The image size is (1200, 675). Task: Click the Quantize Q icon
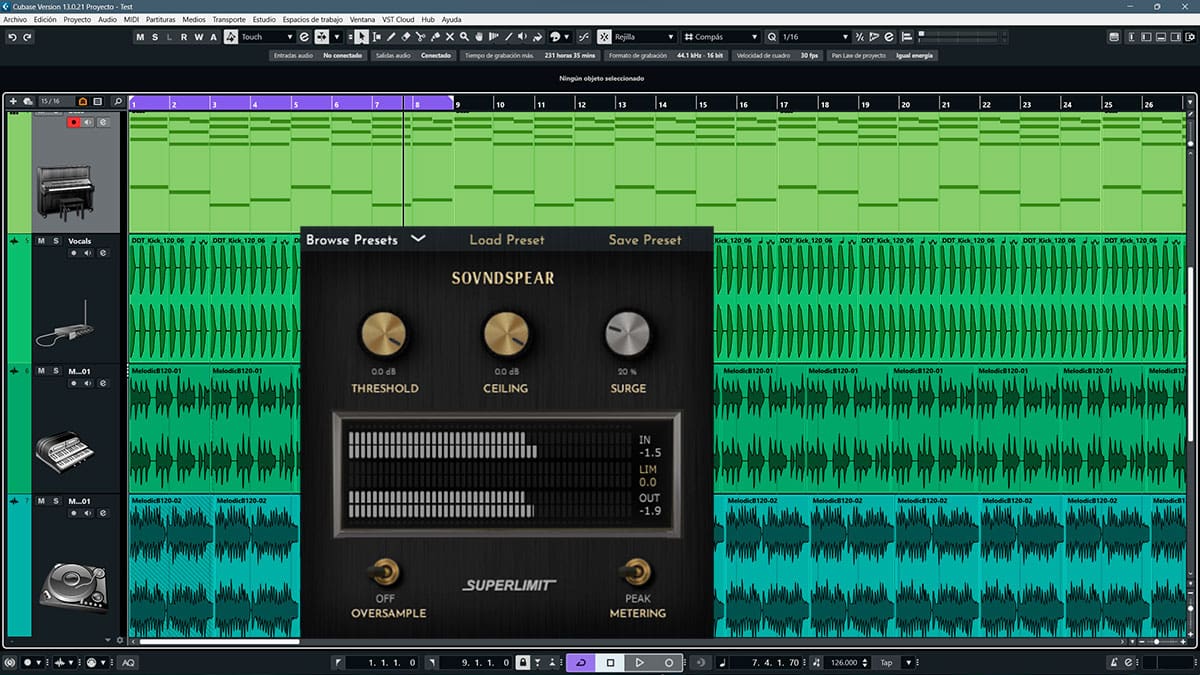772,37
